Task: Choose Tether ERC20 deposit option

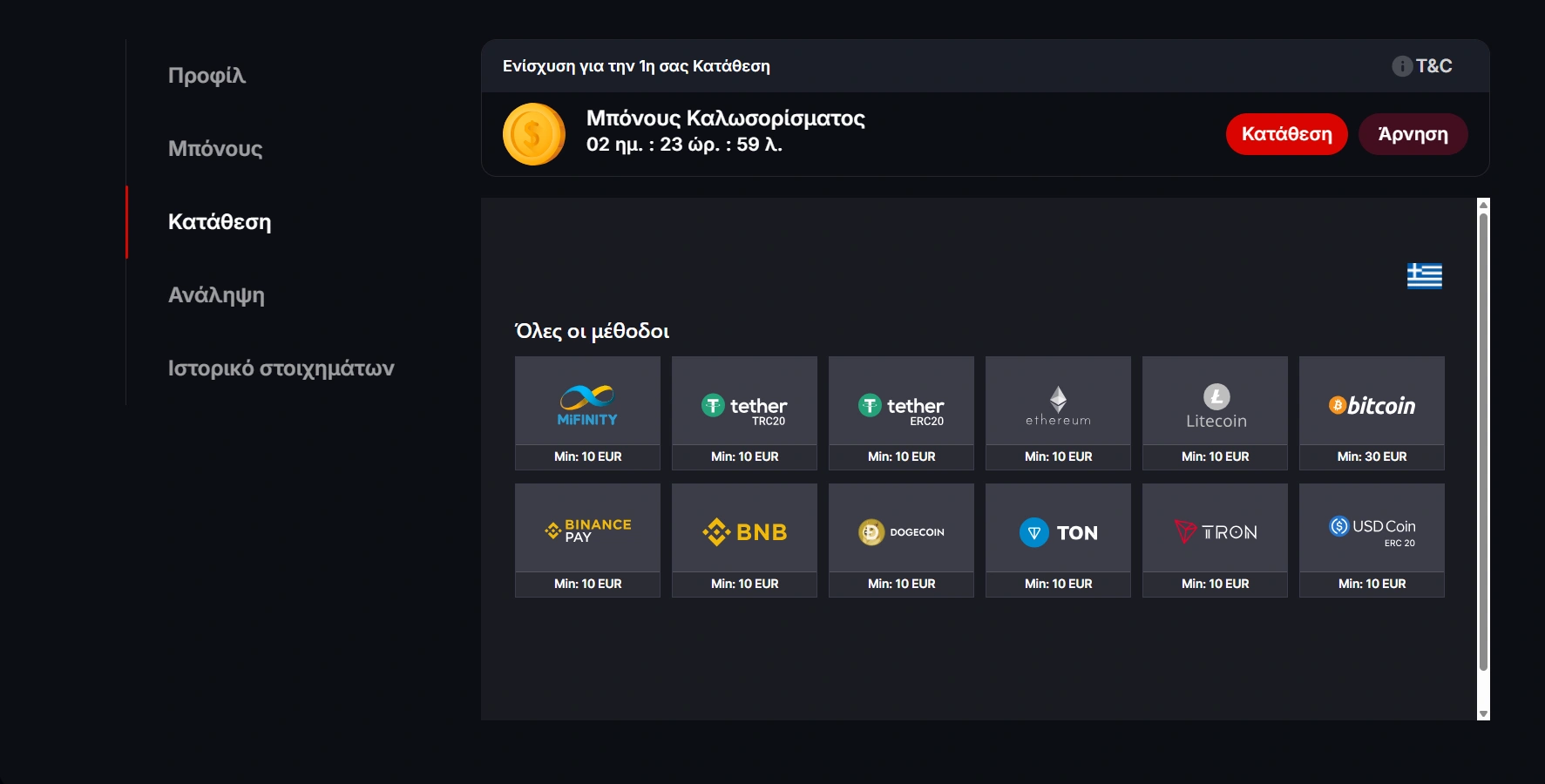Action: 901,413
